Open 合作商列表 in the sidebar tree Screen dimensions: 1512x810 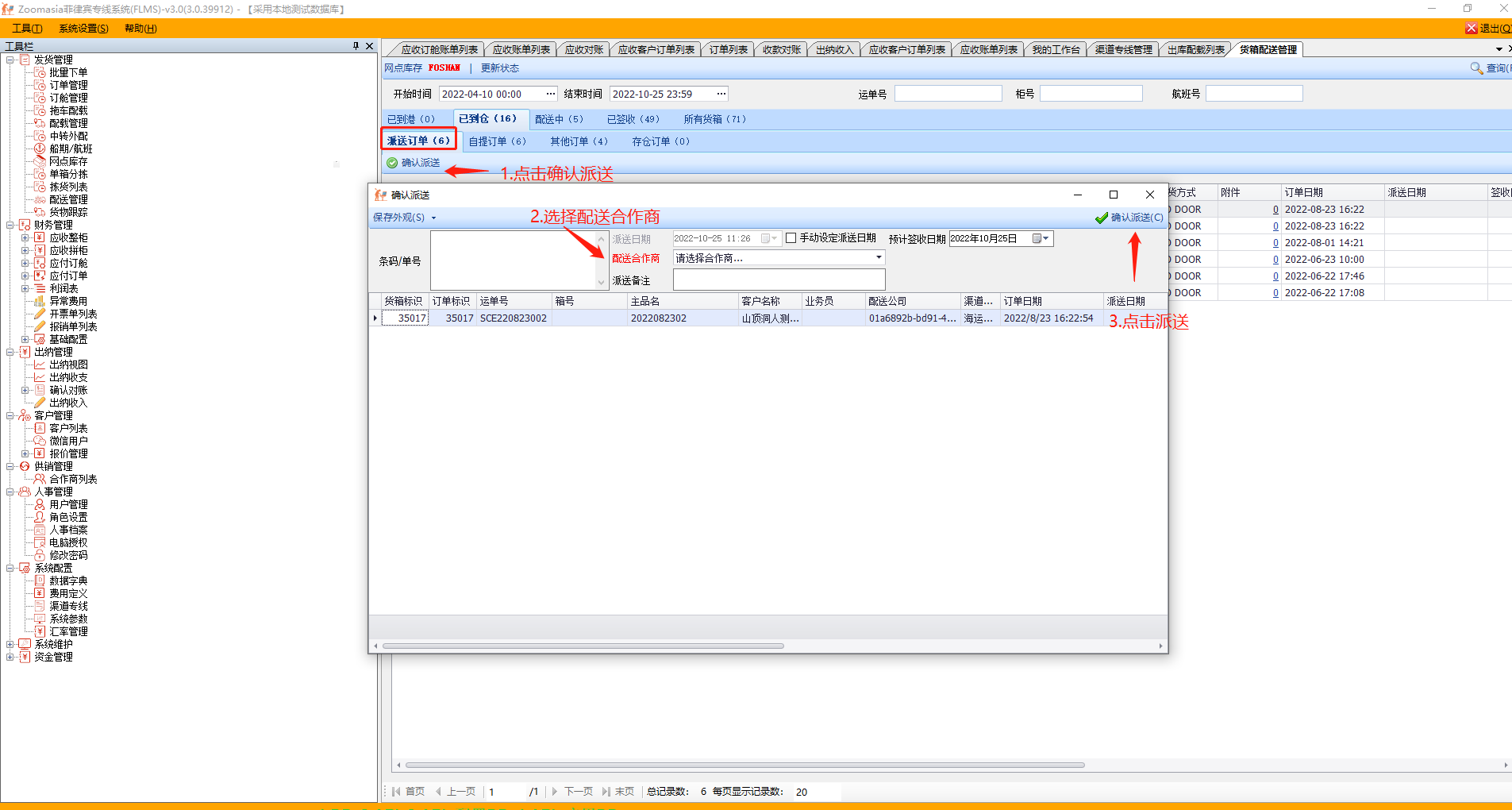(x=73, y=479)
